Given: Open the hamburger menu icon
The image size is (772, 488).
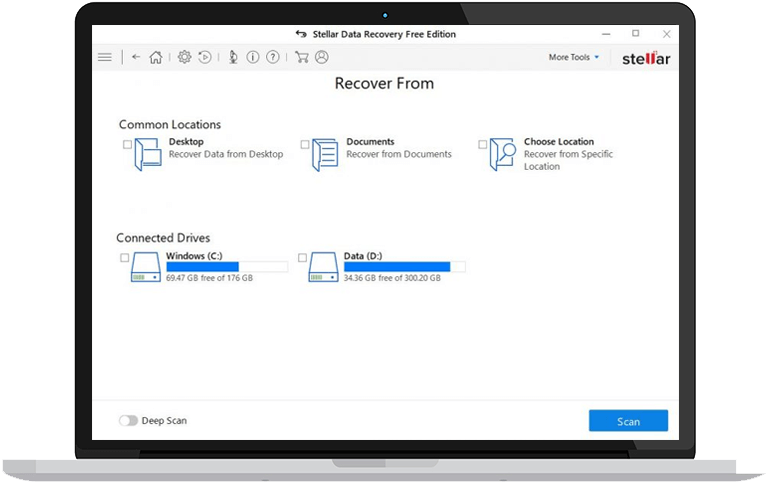Looking at the screenshot, I should pyautogui.click(x=105, y=58).
